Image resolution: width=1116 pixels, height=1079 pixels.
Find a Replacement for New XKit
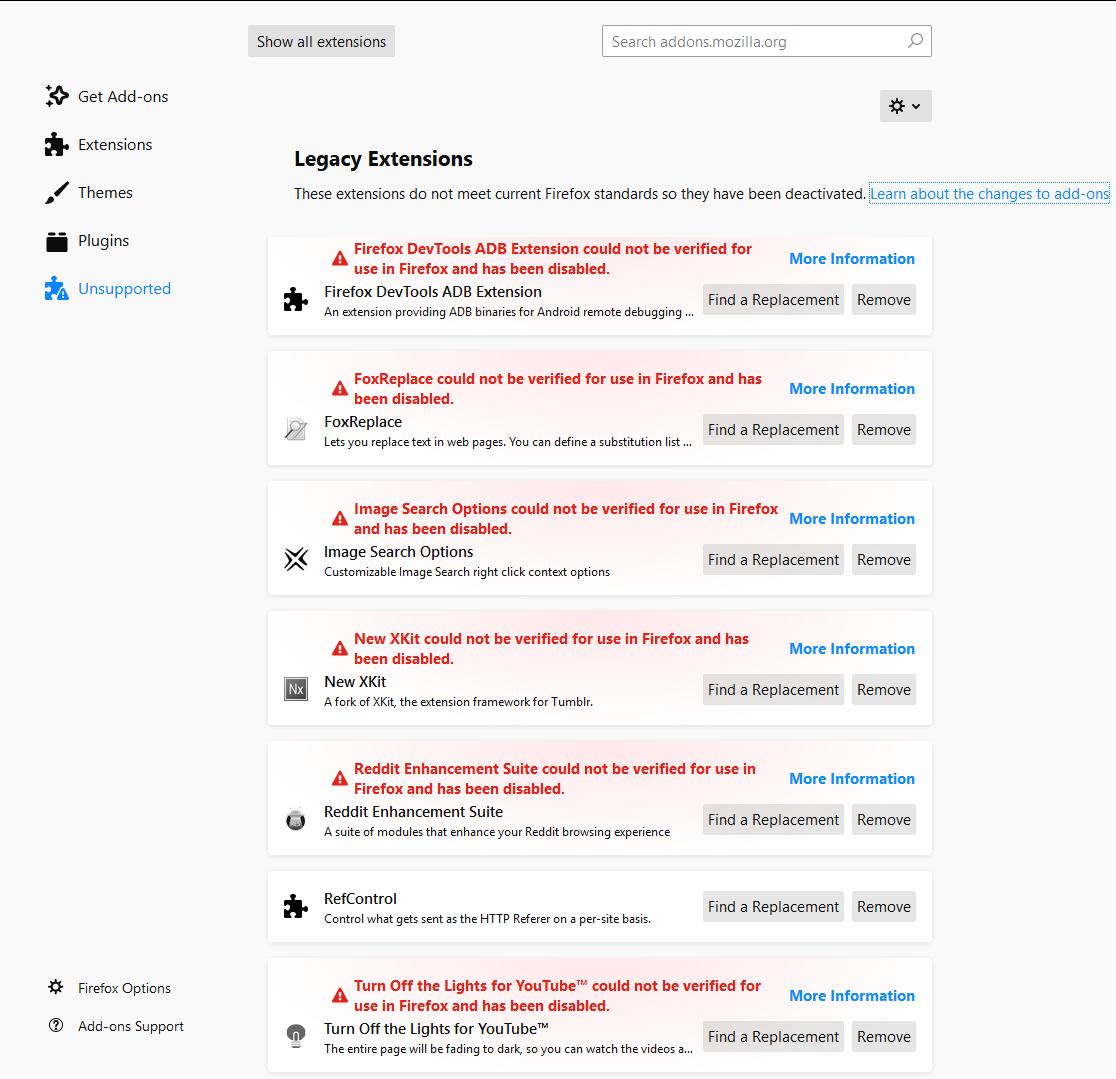coord(773,690)
